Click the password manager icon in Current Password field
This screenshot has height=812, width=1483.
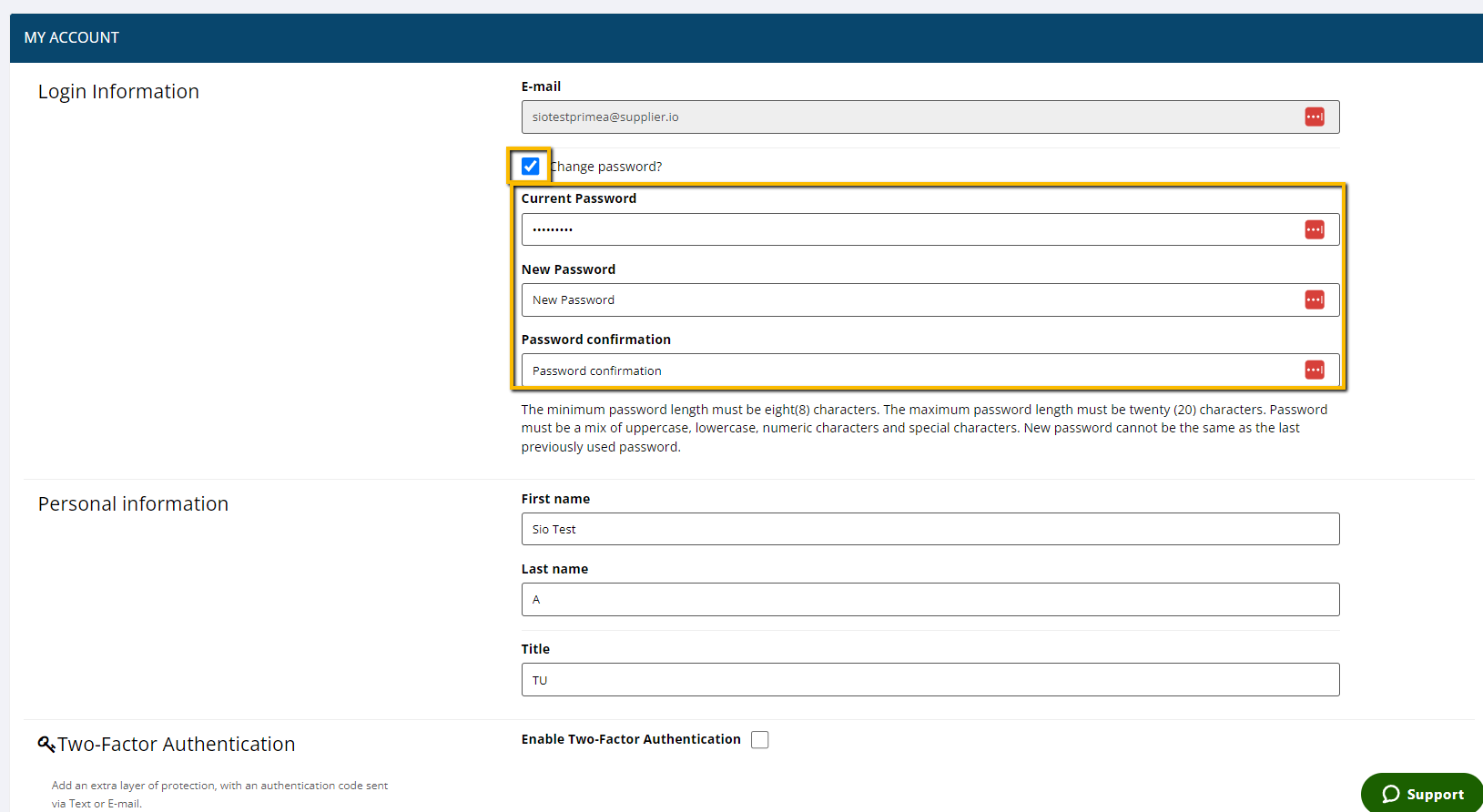(1314, 229)
